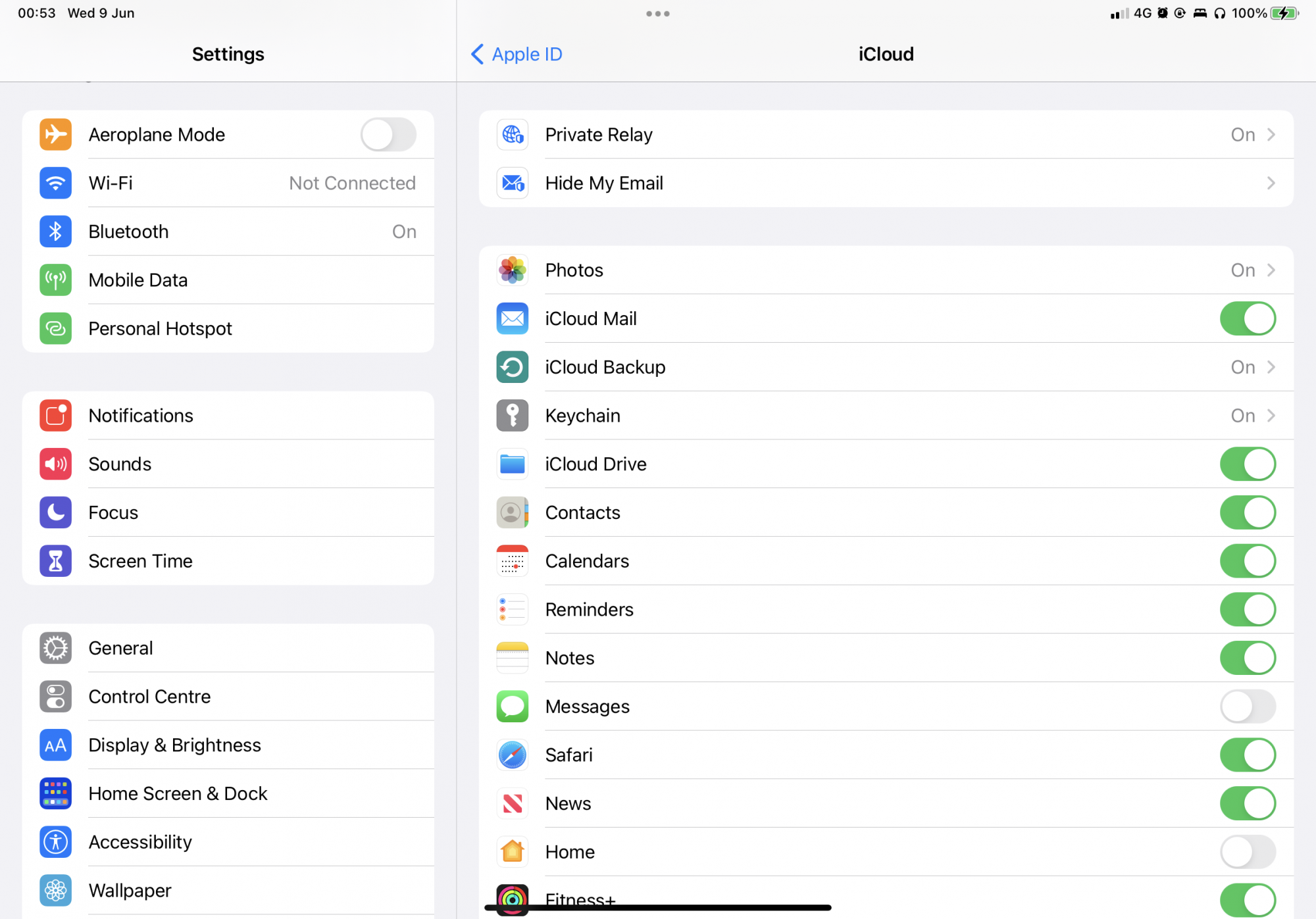This screenshot has height=919, width=1316.
Task: Tap the iCloud Backup icon
Action: click(x=513, y=367)
